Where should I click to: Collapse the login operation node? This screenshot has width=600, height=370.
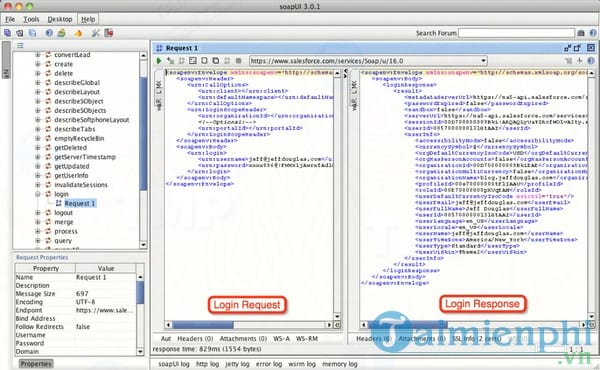click(x=38, y=194)
